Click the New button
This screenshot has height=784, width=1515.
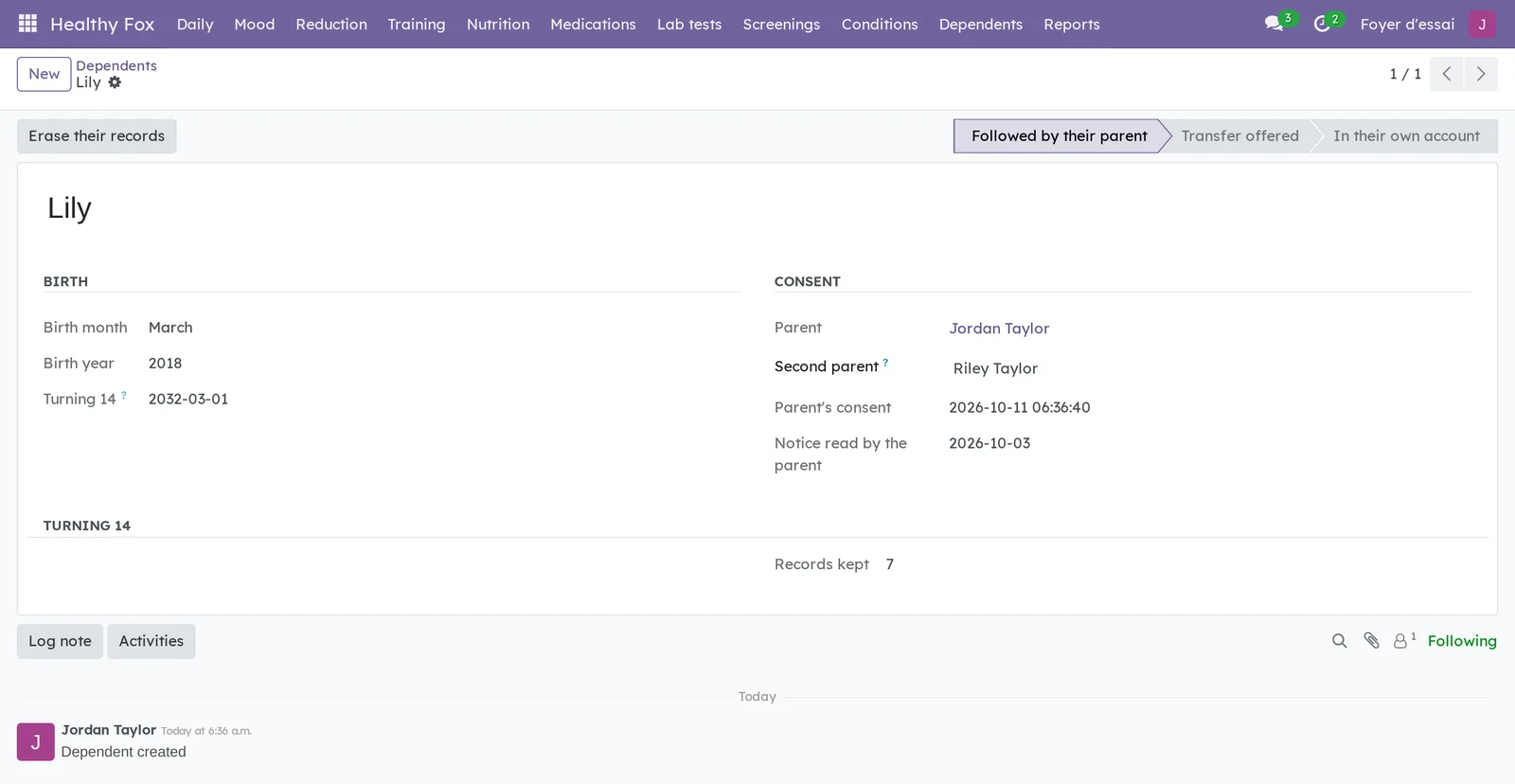pyautogui.click(x=44, y=74)
